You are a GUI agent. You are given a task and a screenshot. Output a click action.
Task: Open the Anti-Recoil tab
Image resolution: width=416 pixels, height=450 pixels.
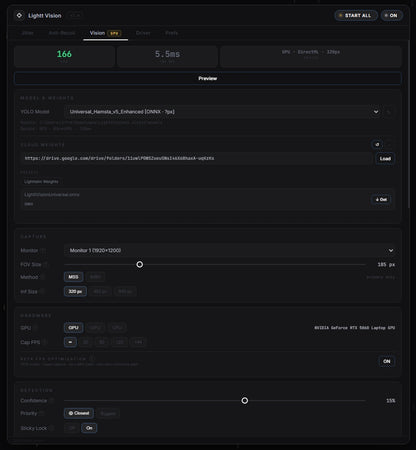coord(62,33)
